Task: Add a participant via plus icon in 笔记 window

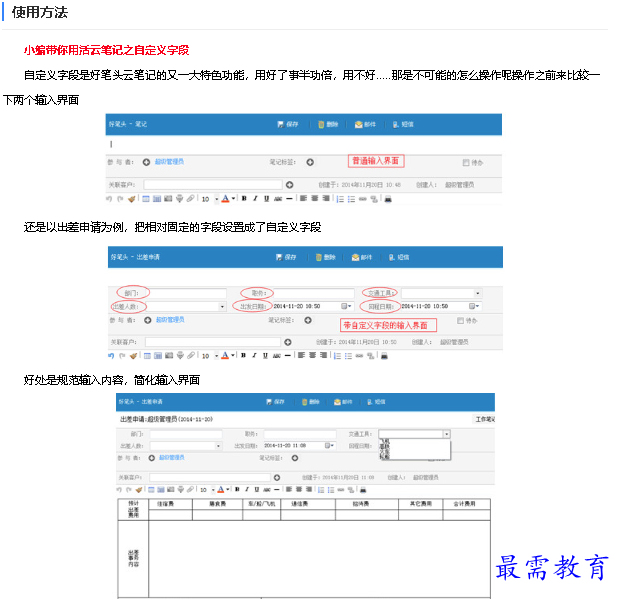Action: [x=146, y=162]
